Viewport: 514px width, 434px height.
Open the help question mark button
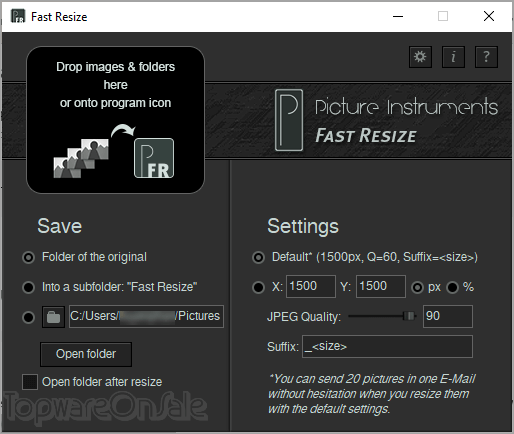coord(486,57)
